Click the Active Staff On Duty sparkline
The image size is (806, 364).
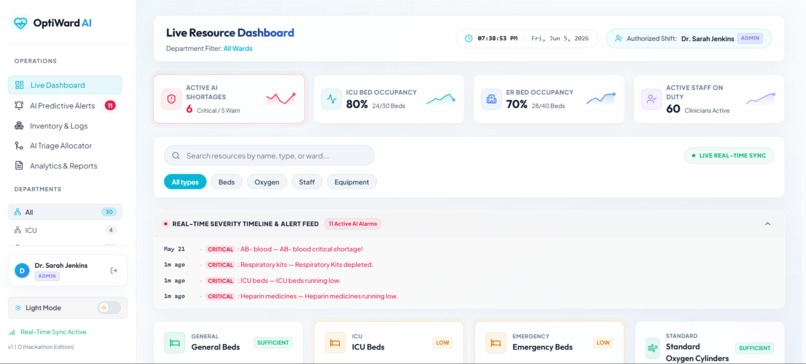point(761,98)
